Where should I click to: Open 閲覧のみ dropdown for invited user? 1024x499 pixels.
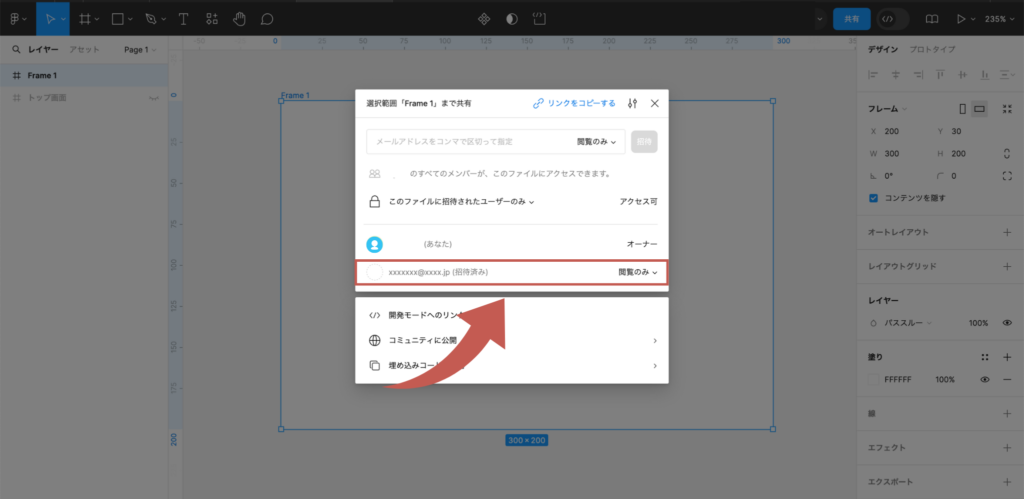[x=637, y=272]
